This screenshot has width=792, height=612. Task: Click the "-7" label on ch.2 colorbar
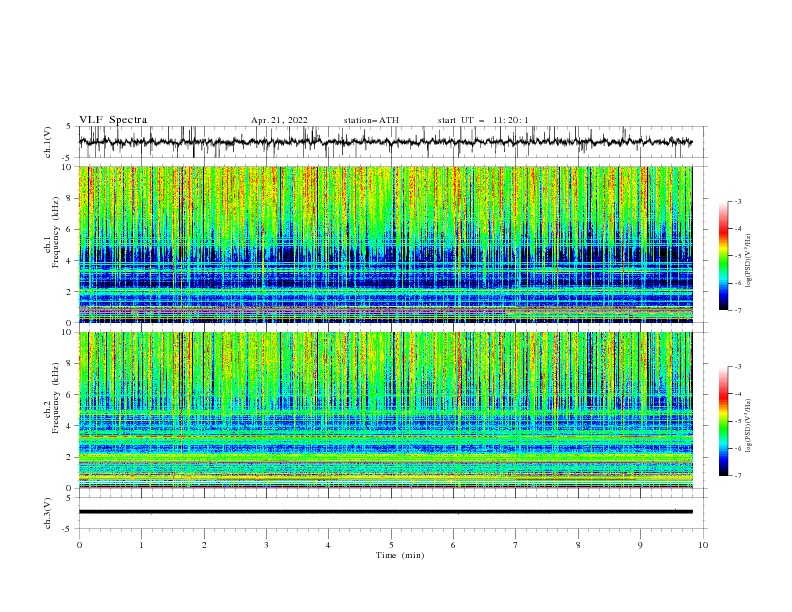click(x=738, y=476)
